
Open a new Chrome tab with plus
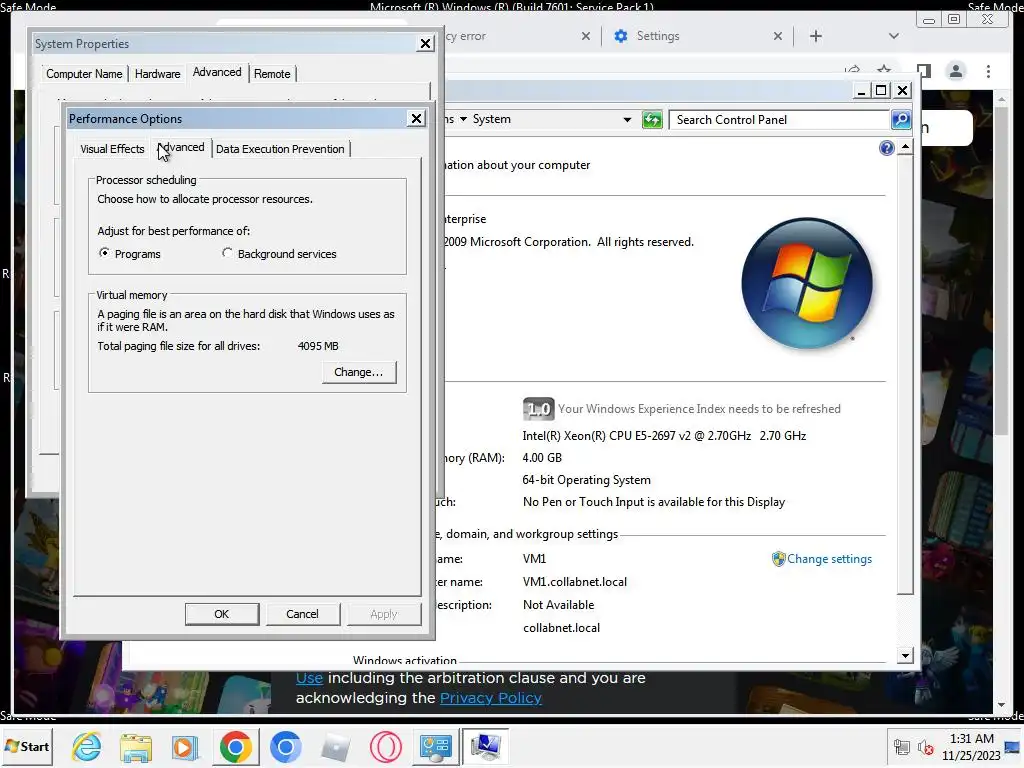click(x=816, y=36)
